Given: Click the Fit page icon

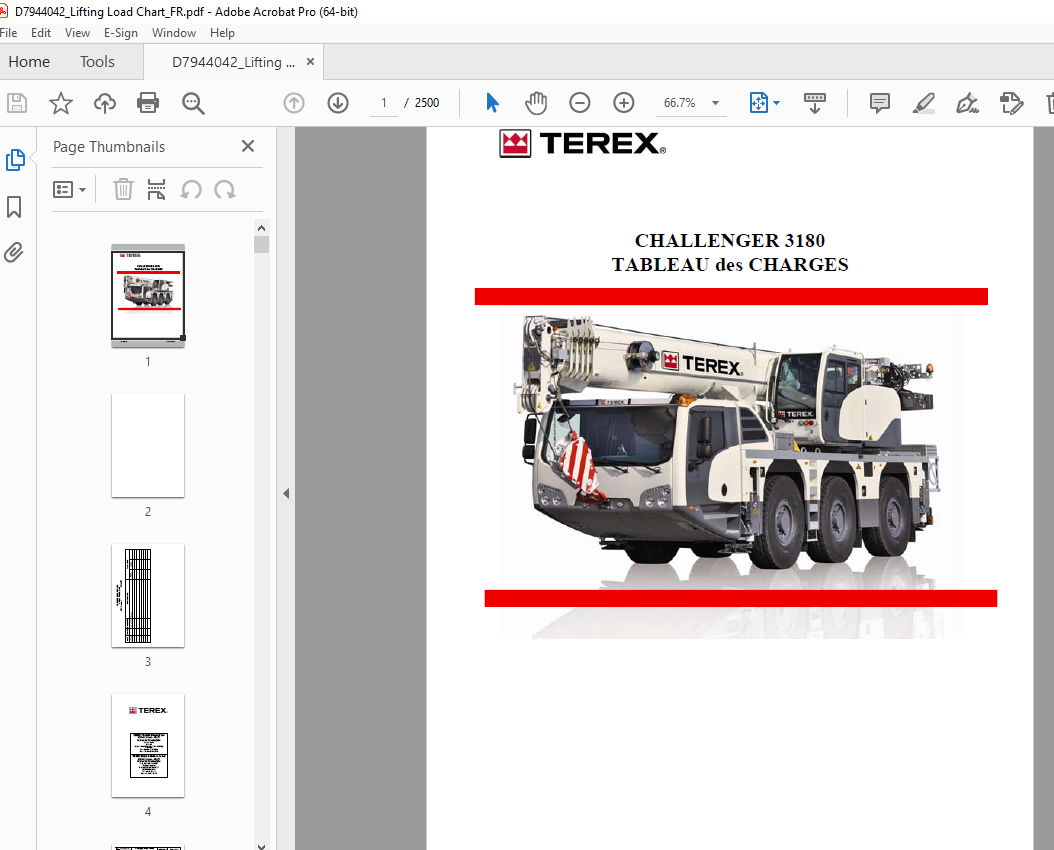Looking at the screenshot, I should 758,103.
